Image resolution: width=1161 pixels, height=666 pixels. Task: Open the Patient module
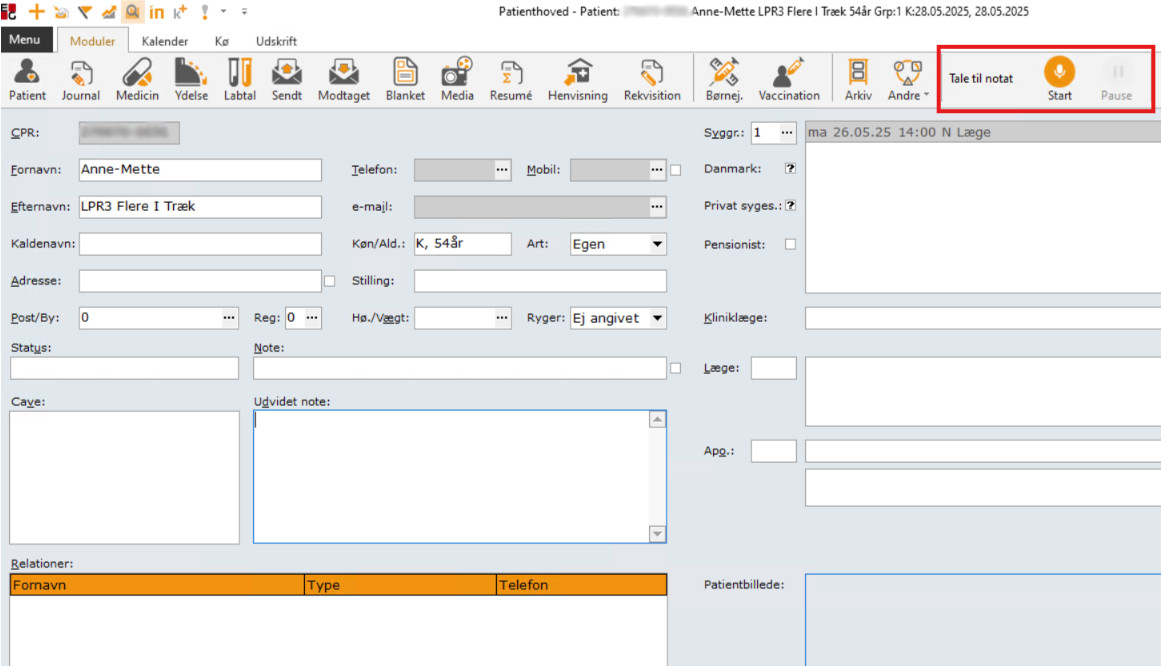pyautogui.click(x=27, y=80)
